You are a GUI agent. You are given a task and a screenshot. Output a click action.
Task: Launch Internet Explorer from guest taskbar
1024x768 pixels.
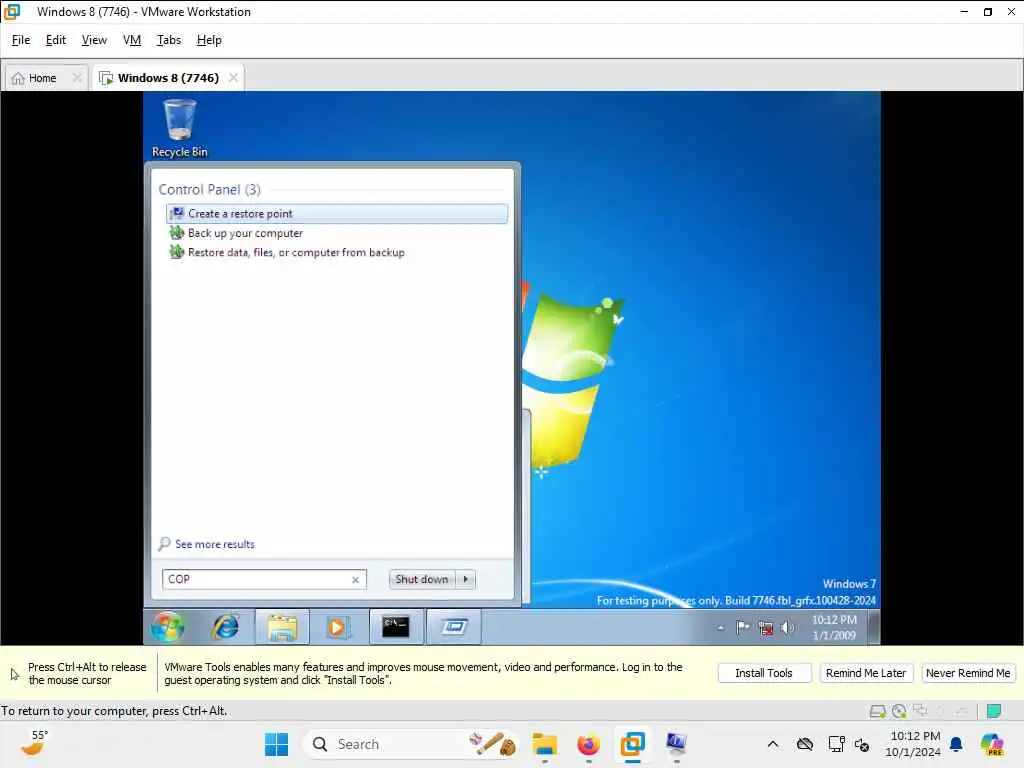tap(225, 627)
